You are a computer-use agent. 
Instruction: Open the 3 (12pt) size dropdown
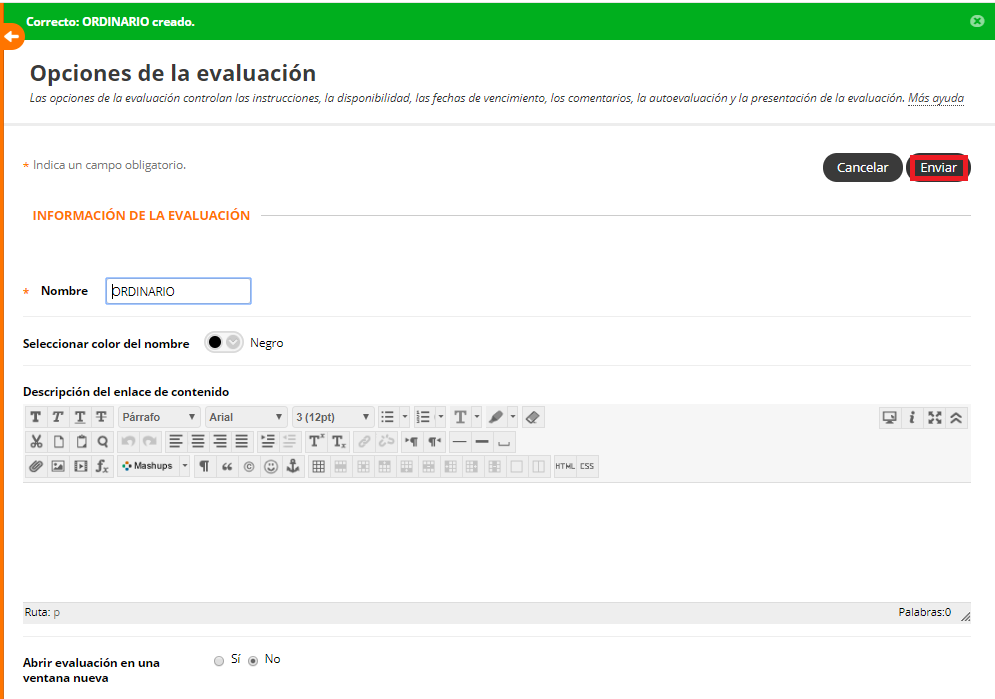click(x=333, y=417)
